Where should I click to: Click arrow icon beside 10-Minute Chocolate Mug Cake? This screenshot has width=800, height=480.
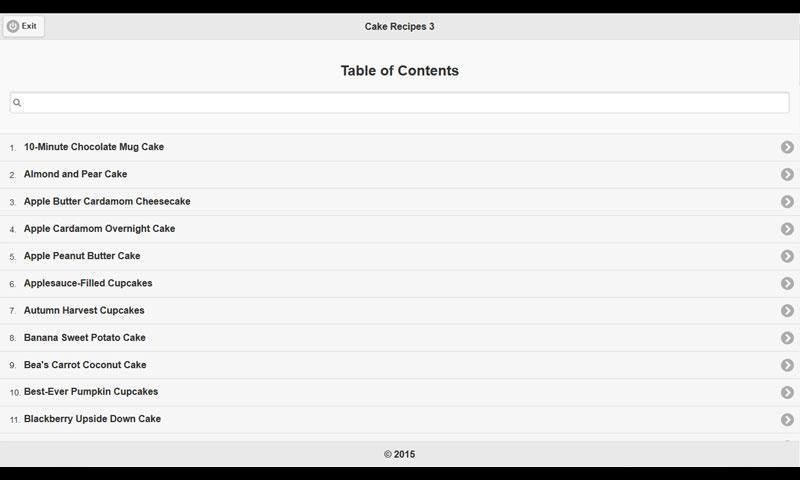point(787,147)
